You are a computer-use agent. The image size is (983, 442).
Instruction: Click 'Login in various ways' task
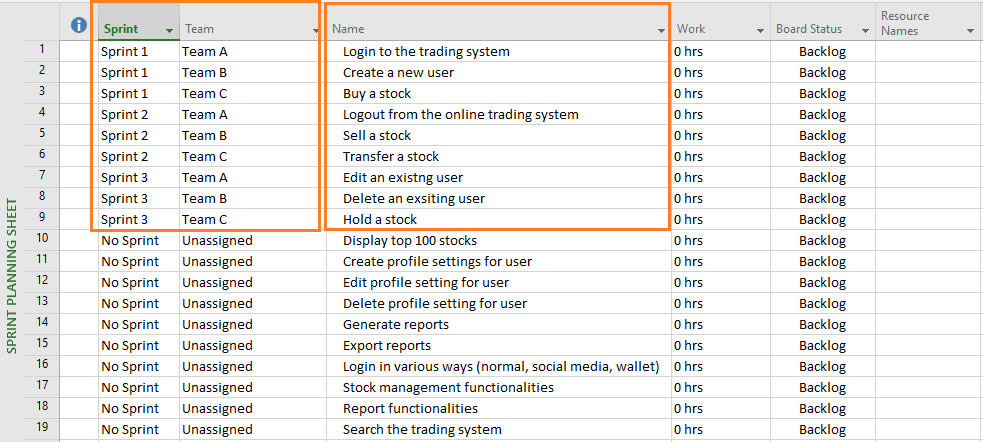(501, 367)
